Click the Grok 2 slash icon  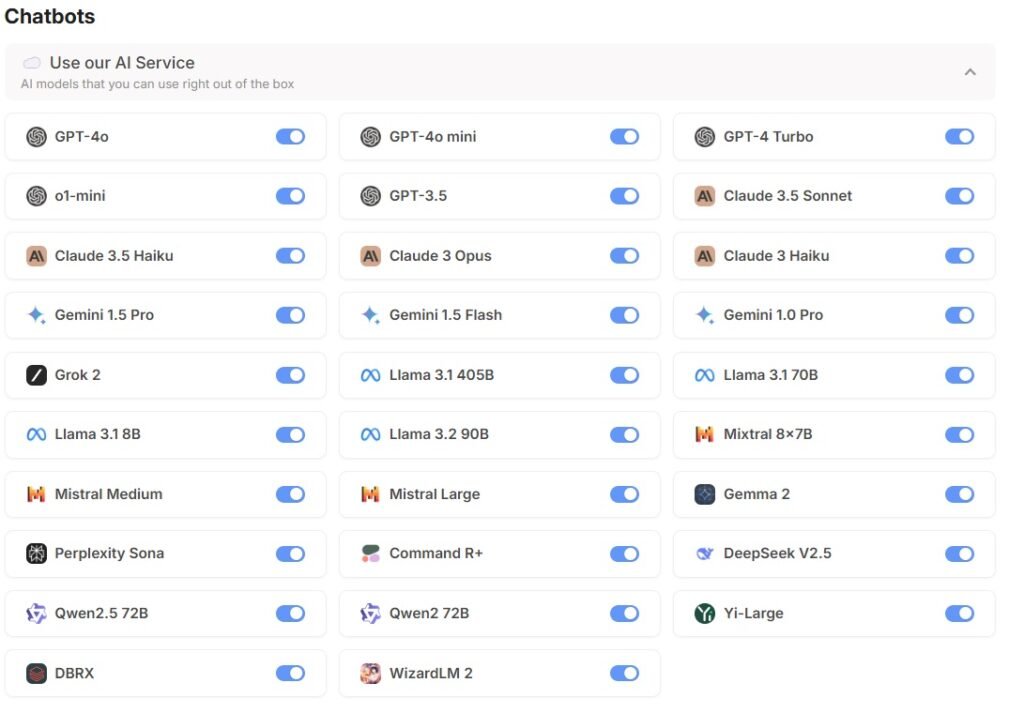(37, 375)
